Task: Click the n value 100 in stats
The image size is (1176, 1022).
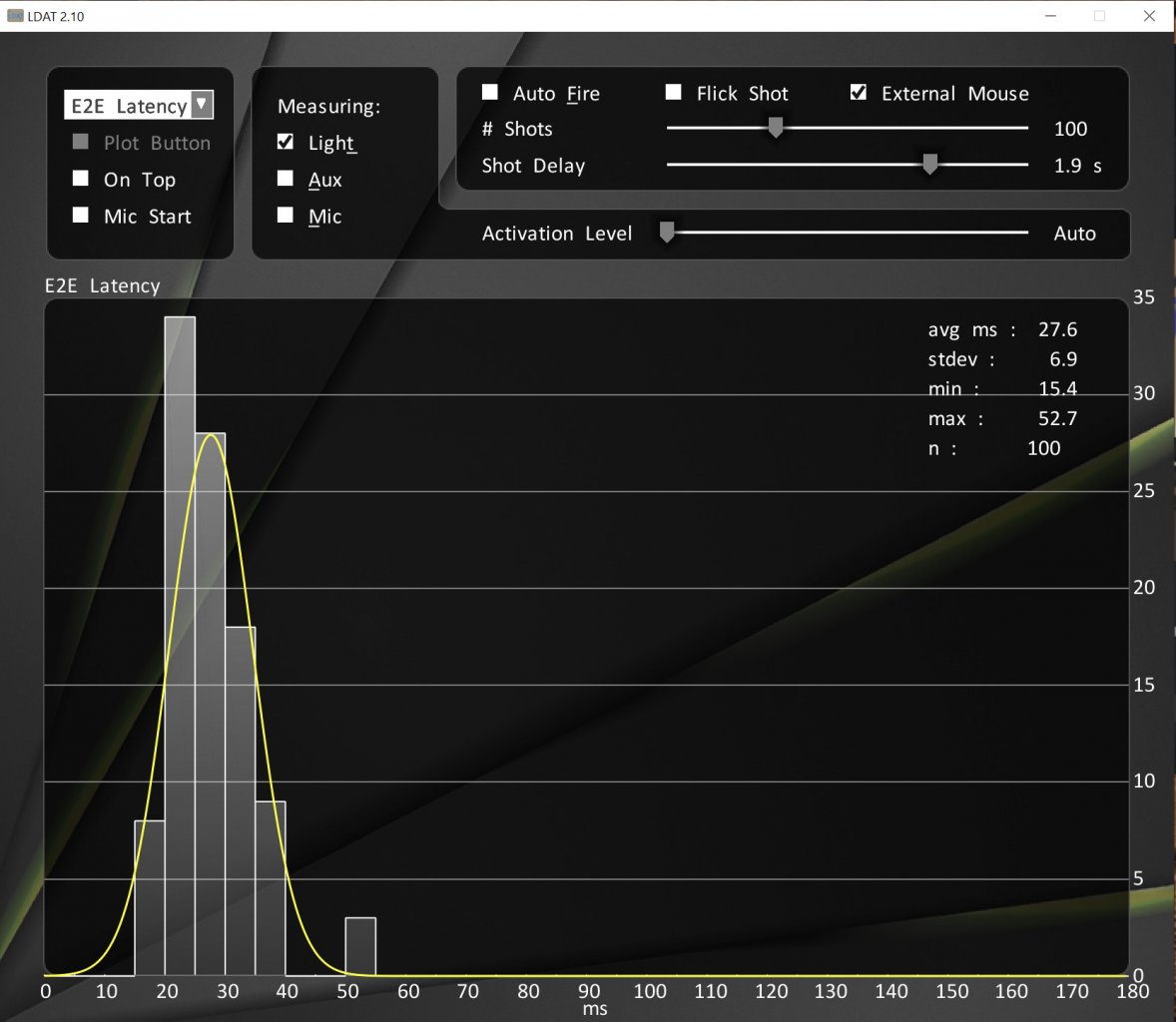Action: [1043, 448]
